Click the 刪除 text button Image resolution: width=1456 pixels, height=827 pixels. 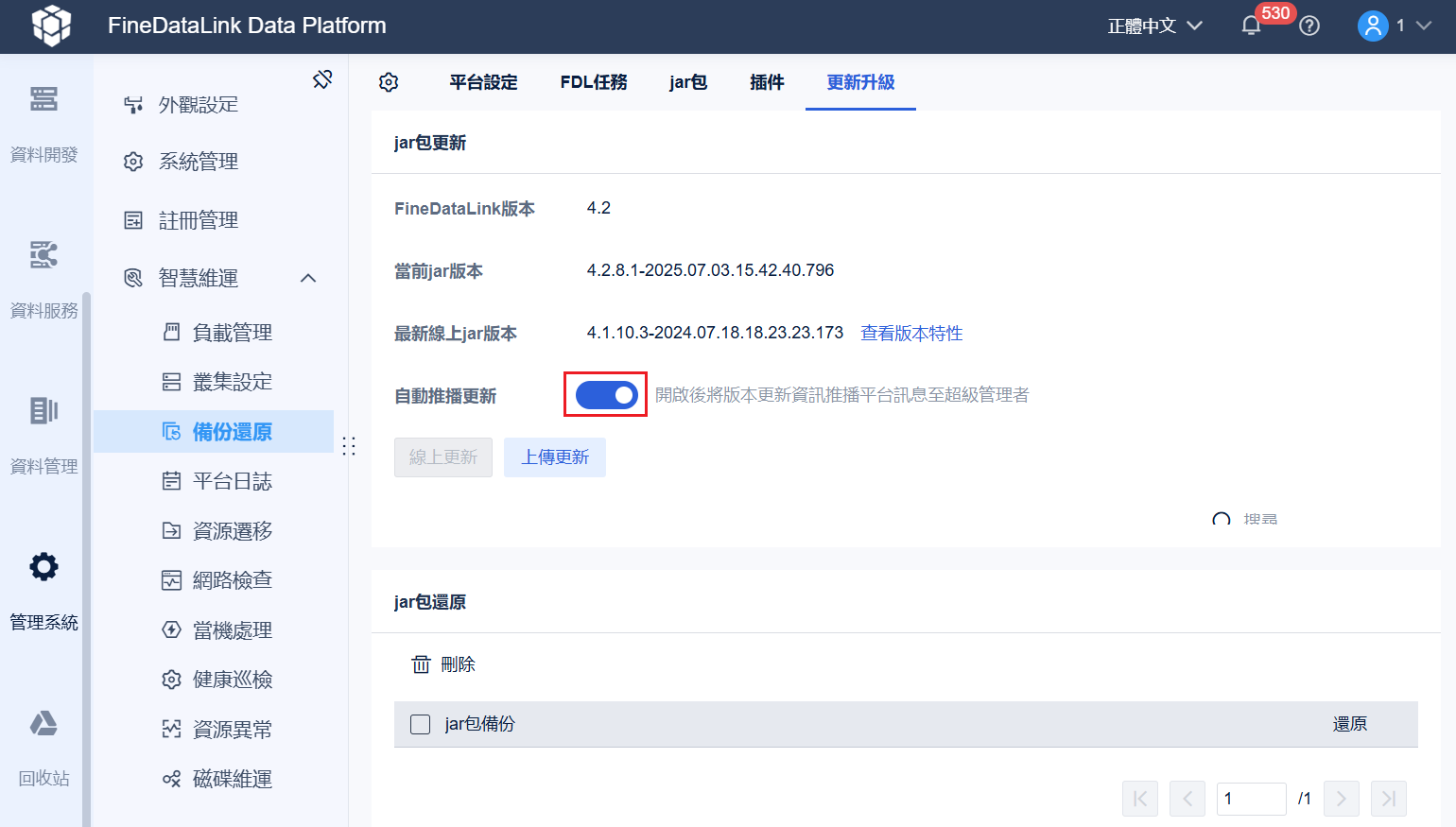(x=459, y=664)
